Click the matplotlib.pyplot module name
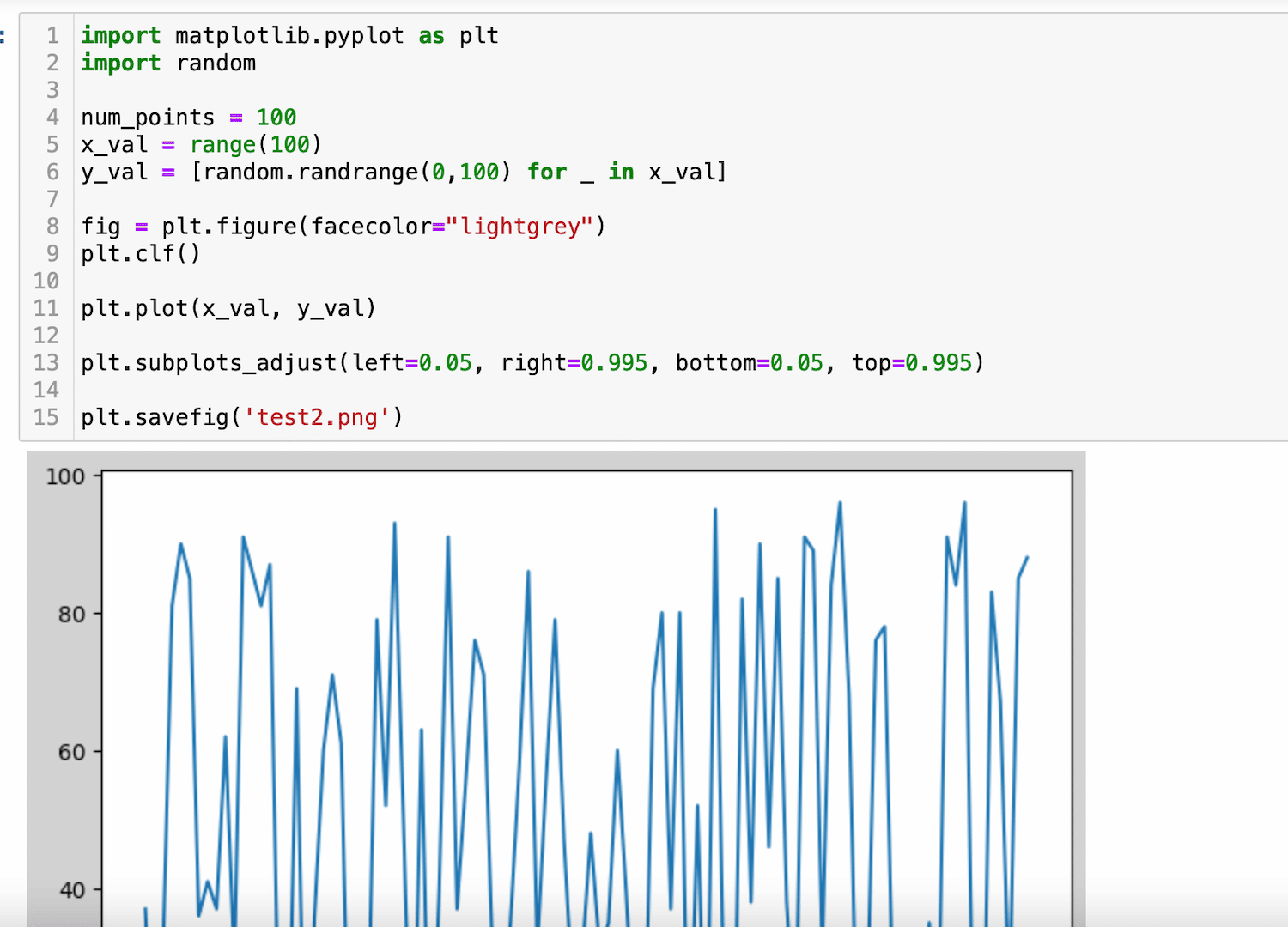The image size is (1288, 927). pos(289,36)
